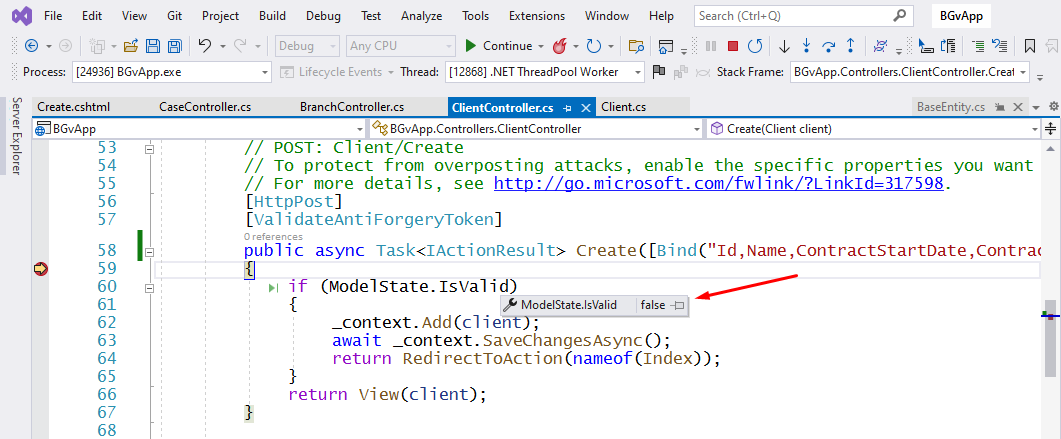The height and width of the screenshot is (439, 1061).
Task: Click the Hot Reload flame icon
Action: [560, 46]
